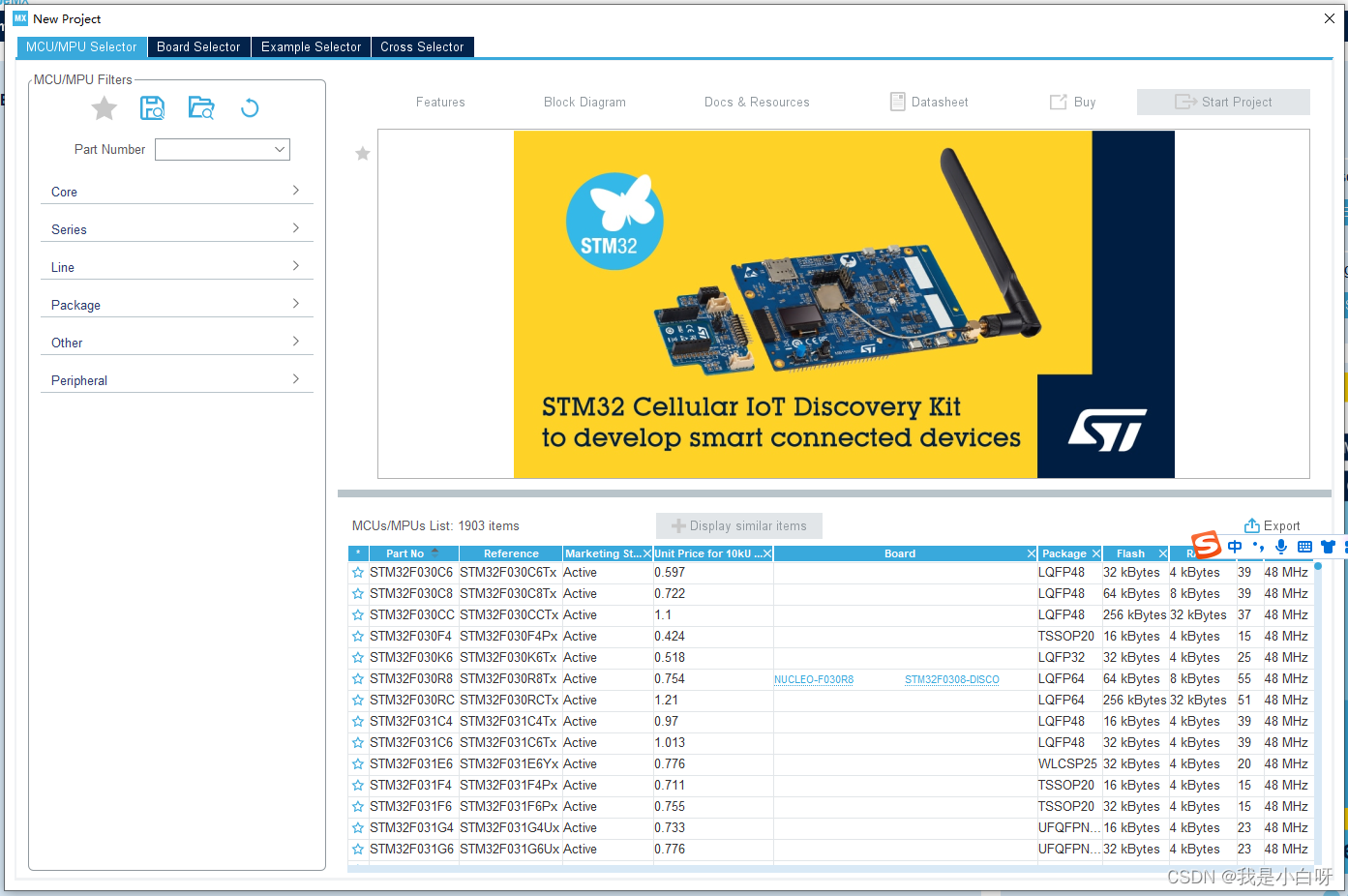Open the Cross Selector tab

[x=422, y=46]
